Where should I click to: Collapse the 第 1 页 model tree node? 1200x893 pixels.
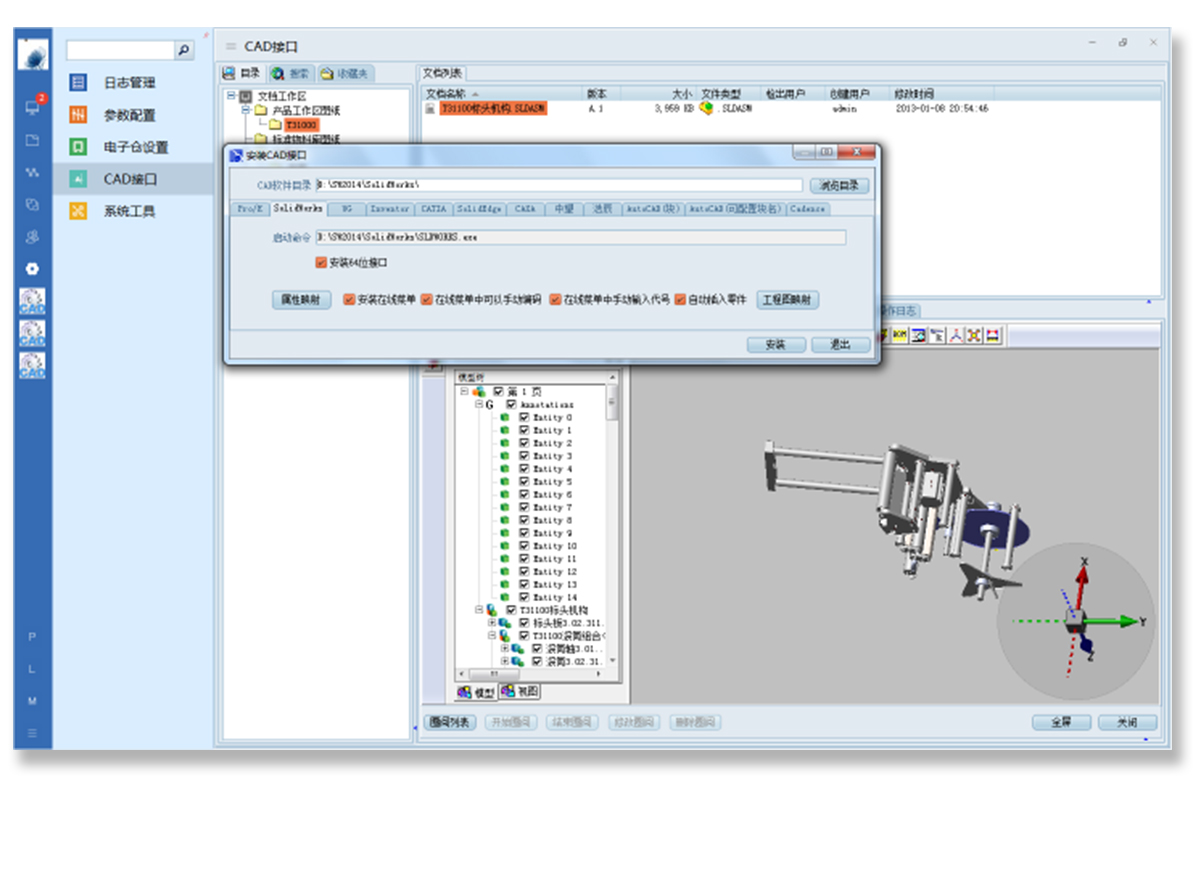coord(464,392)
